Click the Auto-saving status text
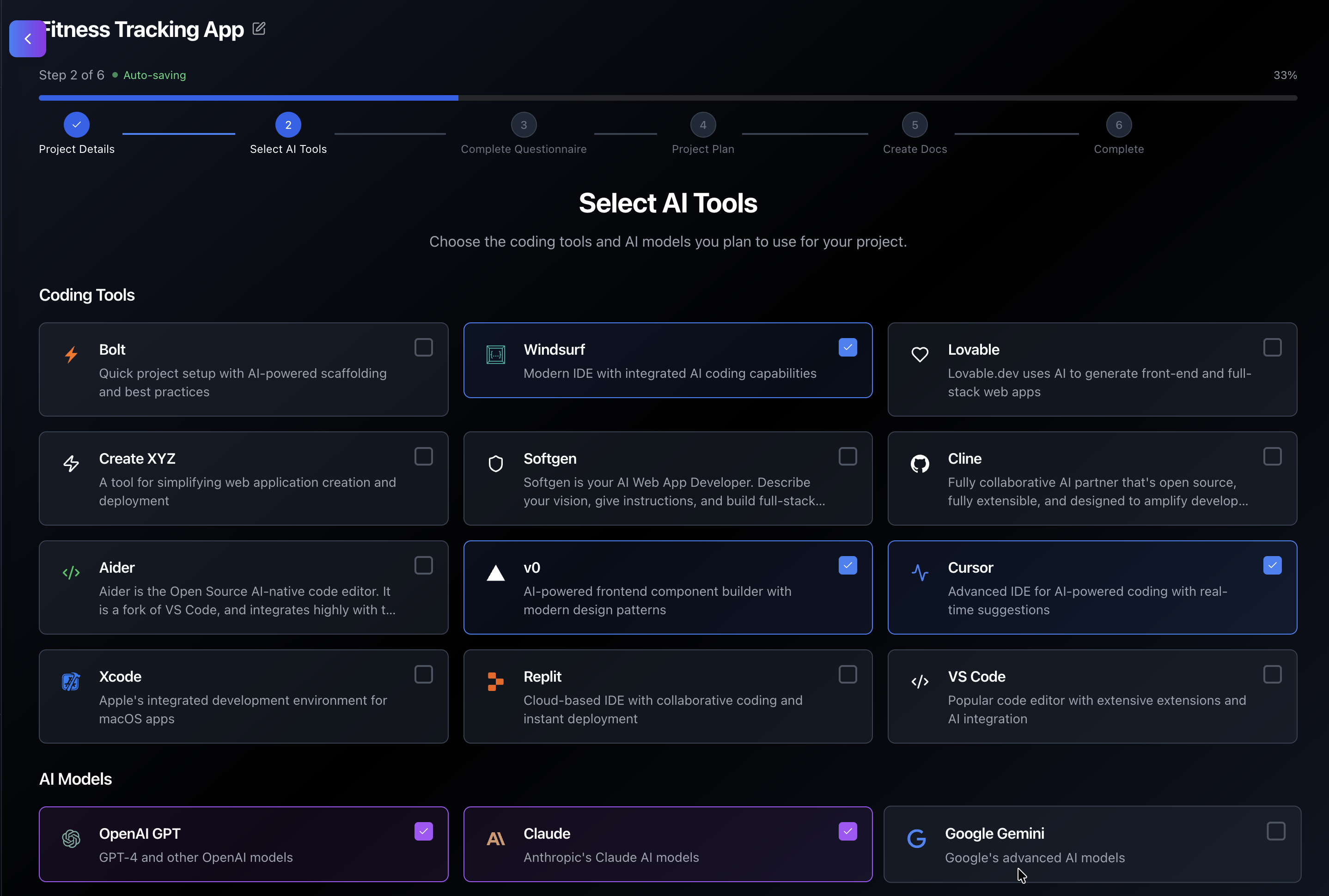The image size is (1329, 896). [155, 75]
